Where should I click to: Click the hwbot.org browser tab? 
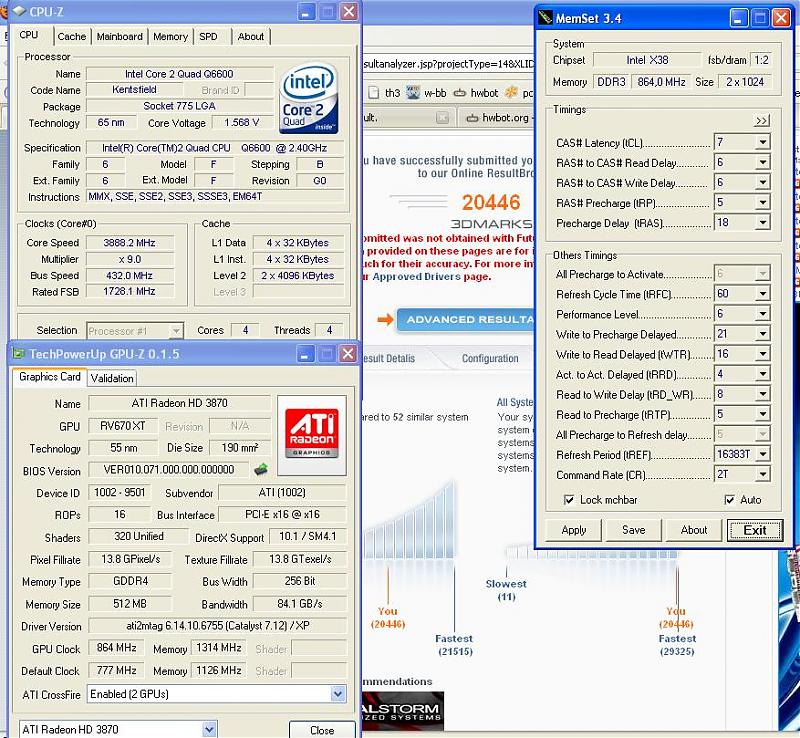[x=498, y=118]
